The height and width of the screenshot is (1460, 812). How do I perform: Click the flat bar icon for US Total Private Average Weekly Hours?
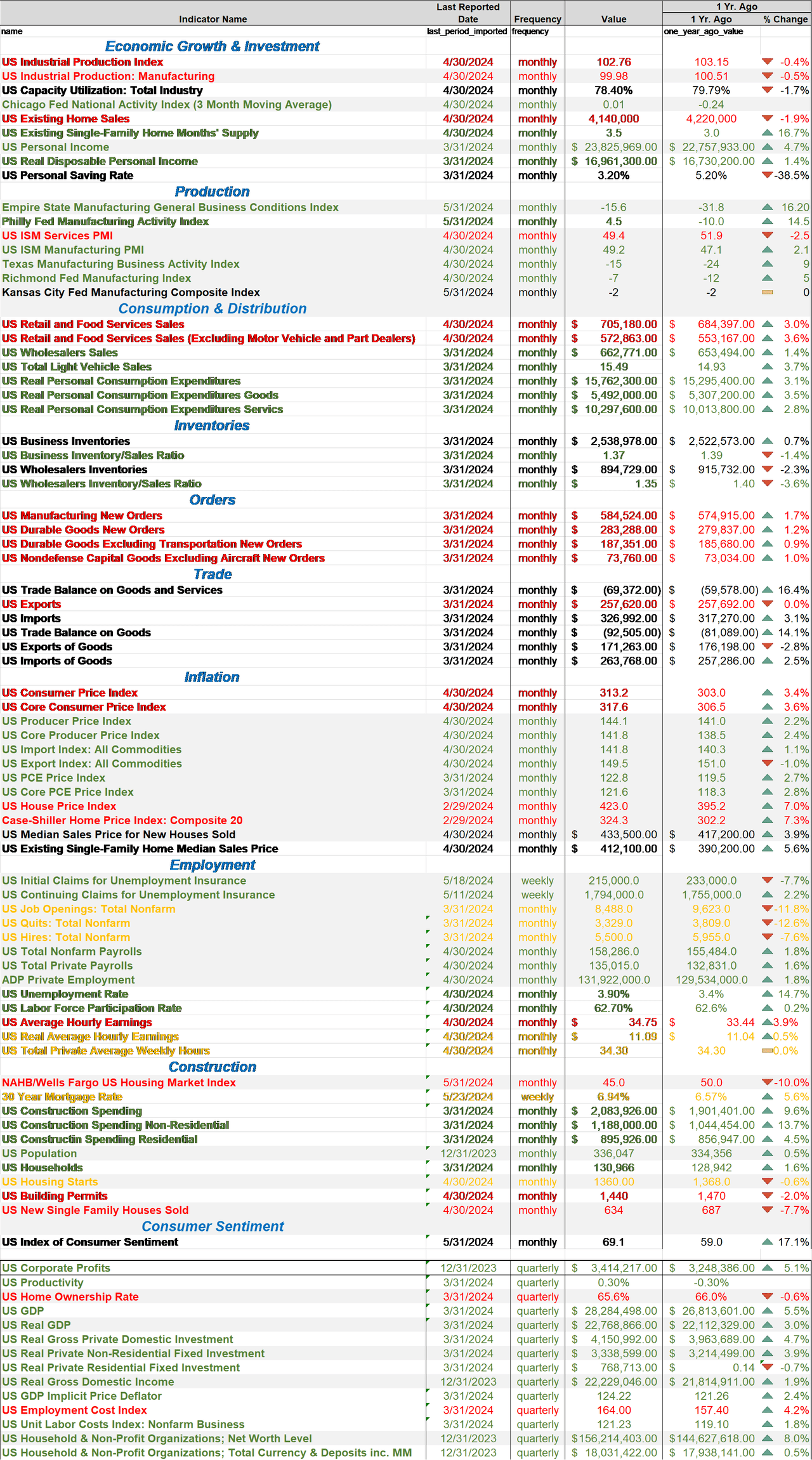click(768, 1051)
